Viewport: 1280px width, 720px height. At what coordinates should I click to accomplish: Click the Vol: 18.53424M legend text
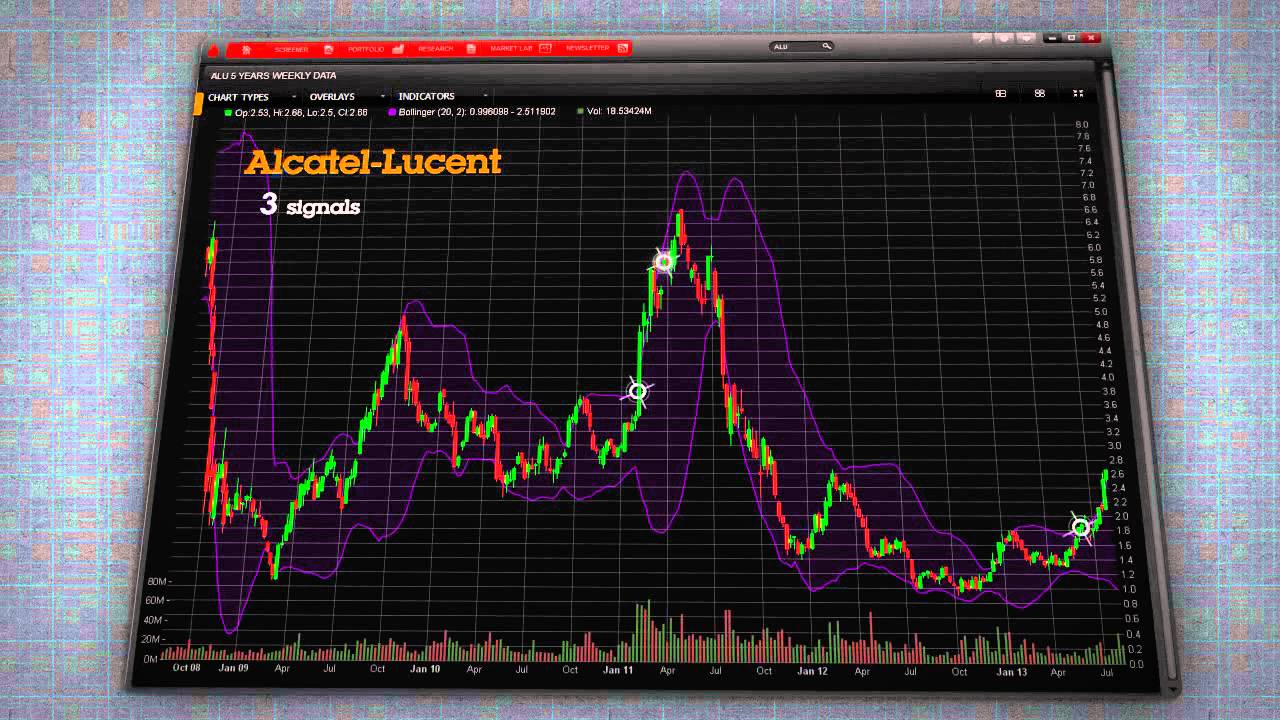pos(619,111)
